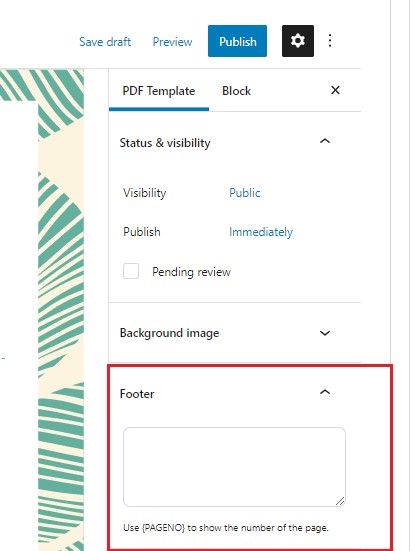Click the Background image heading text
The height and width of the screenshot is (551, 410).
coord(169,333)
